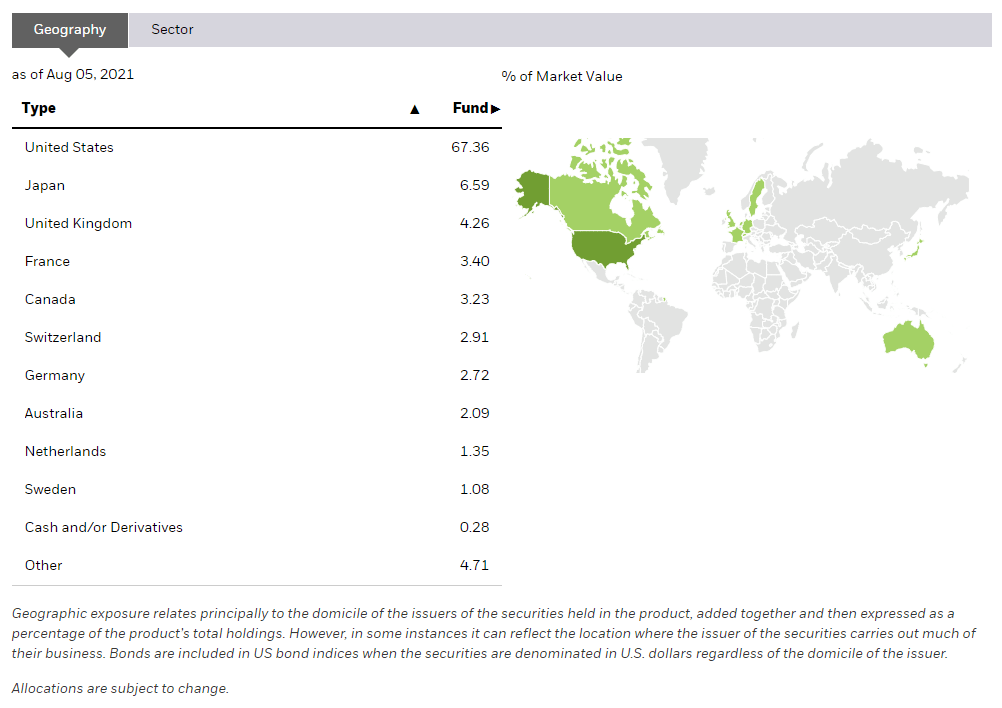Click the as of Aug 05, 2021 date
This screenshot has width=1002, height=708.
click(x=73, y=75)
